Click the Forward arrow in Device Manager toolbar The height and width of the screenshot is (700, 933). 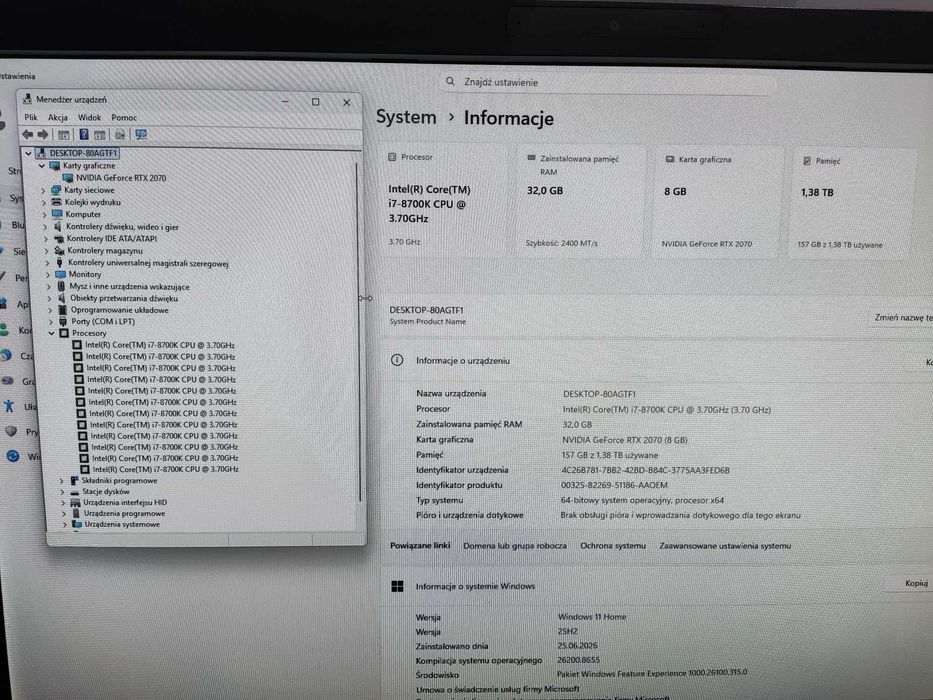pyautogui.click(x=43, y=135)
